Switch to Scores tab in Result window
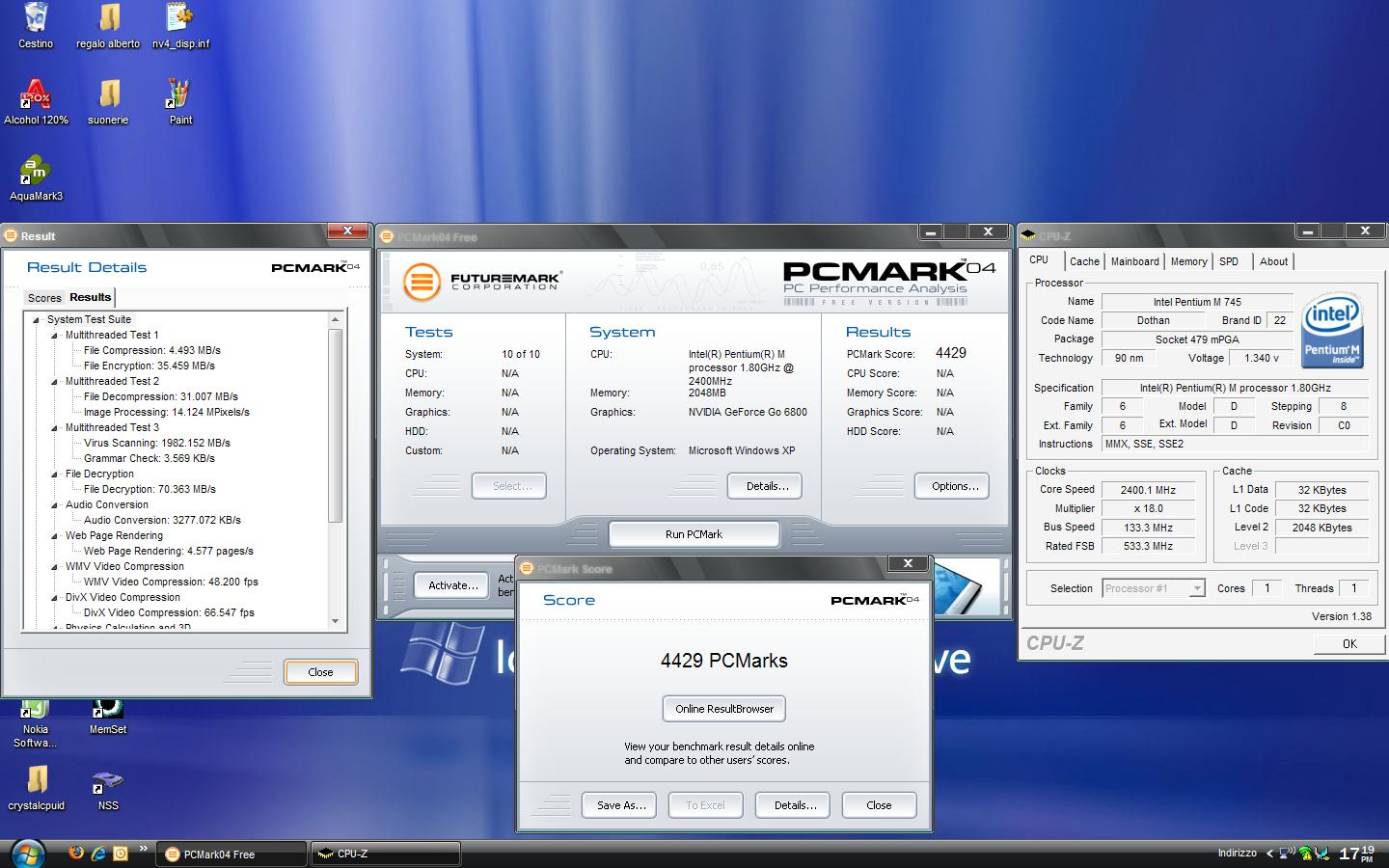The width and height of the screenshot is (1389, 868). coord(44,298)
